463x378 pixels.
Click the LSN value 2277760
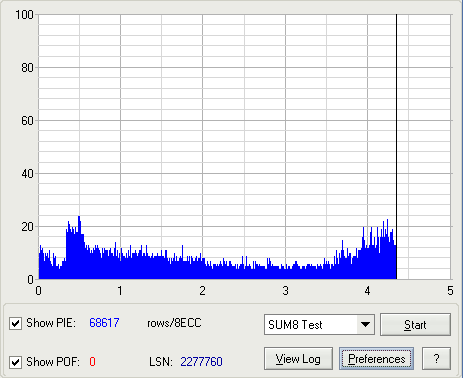click(x=201, y=362)
